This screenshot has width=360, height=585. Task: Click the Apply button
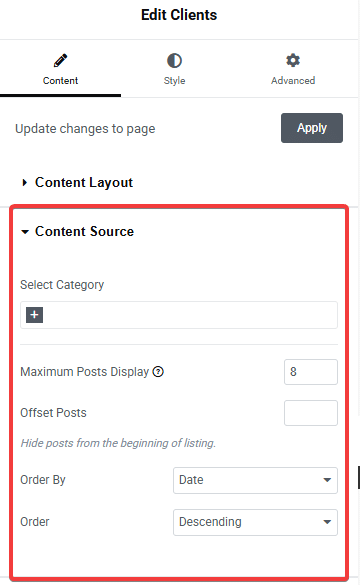click(312, 128)
